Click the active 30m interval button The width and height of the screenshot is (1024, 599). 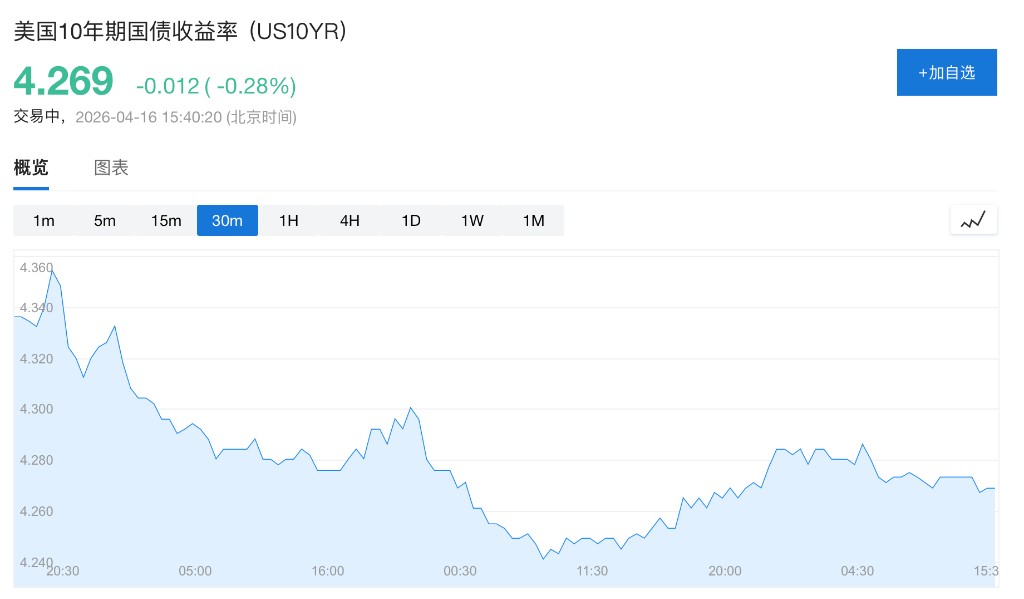227,221
